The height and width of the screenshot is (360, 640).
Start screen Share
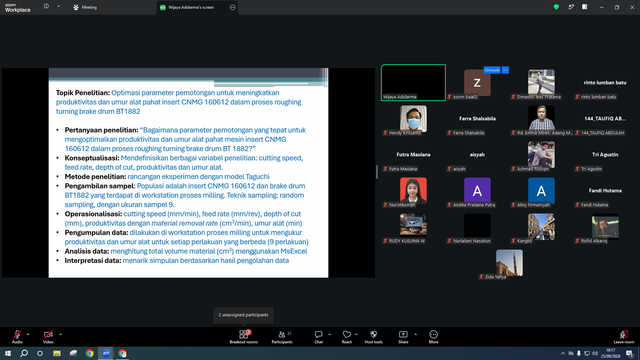click(403, 337)
